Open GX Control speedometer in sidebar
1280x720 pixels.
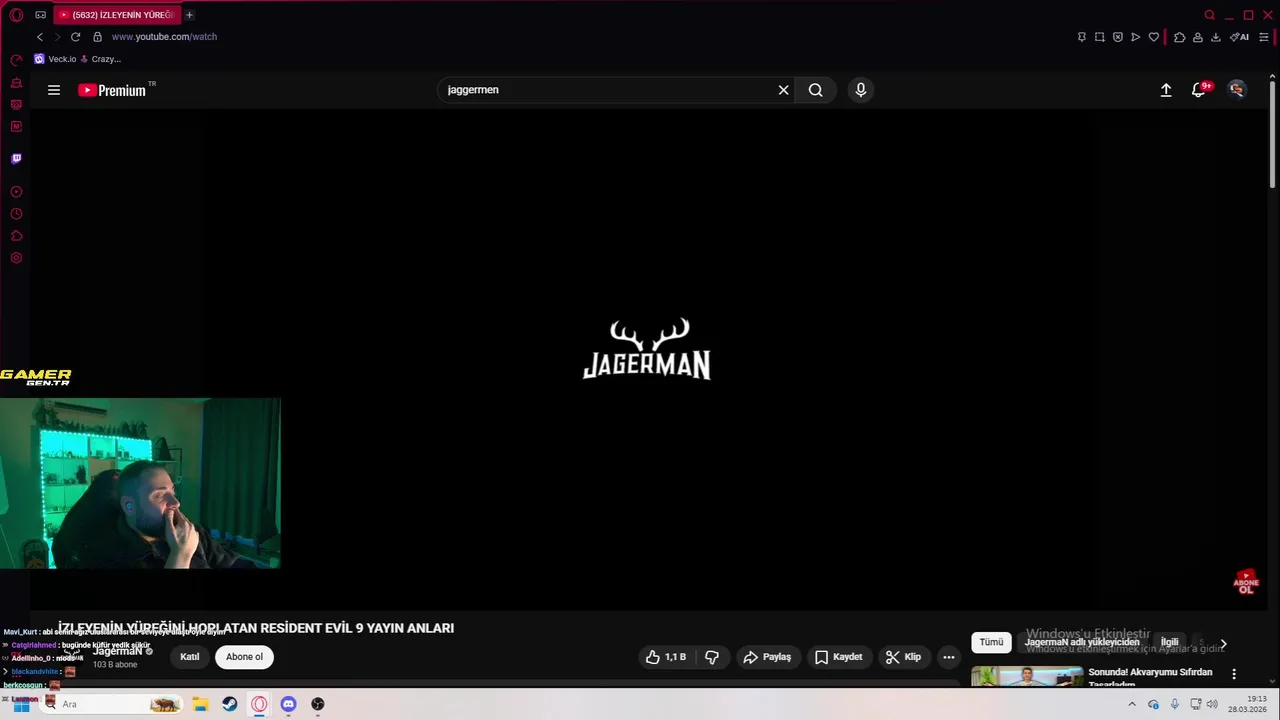[x=16, y=61]
